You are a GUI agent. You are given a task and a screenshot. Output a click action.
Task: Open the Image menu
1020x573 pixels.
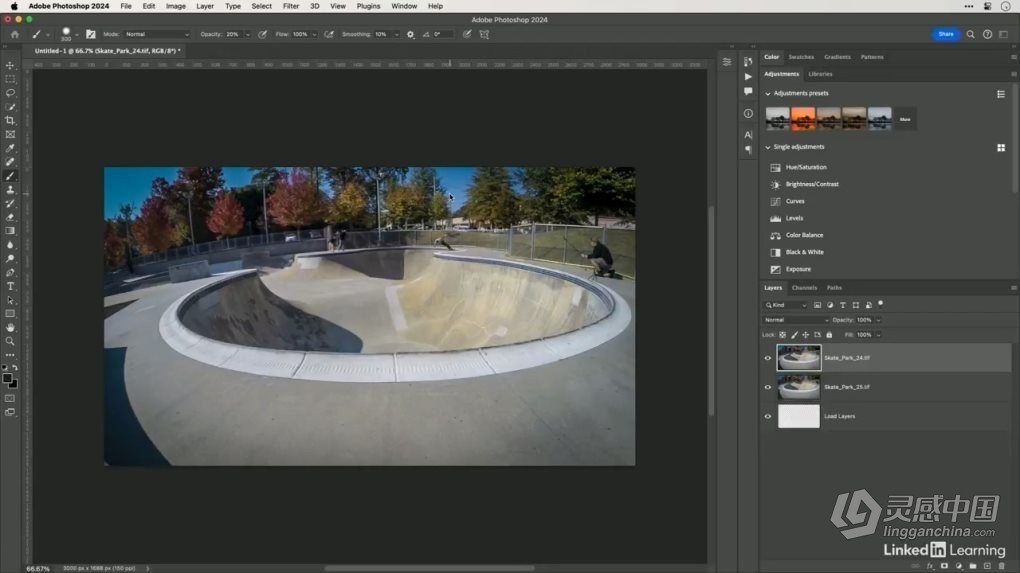pyautogui.click(x=176, y=6)
